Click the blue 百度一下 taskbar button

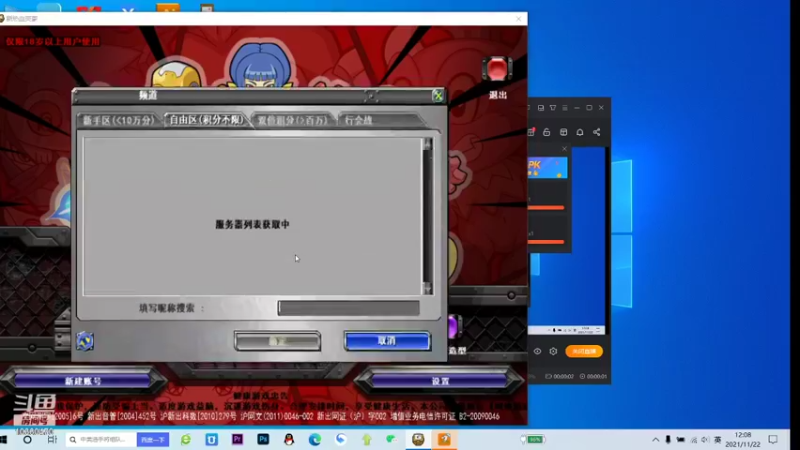(153, 439)
